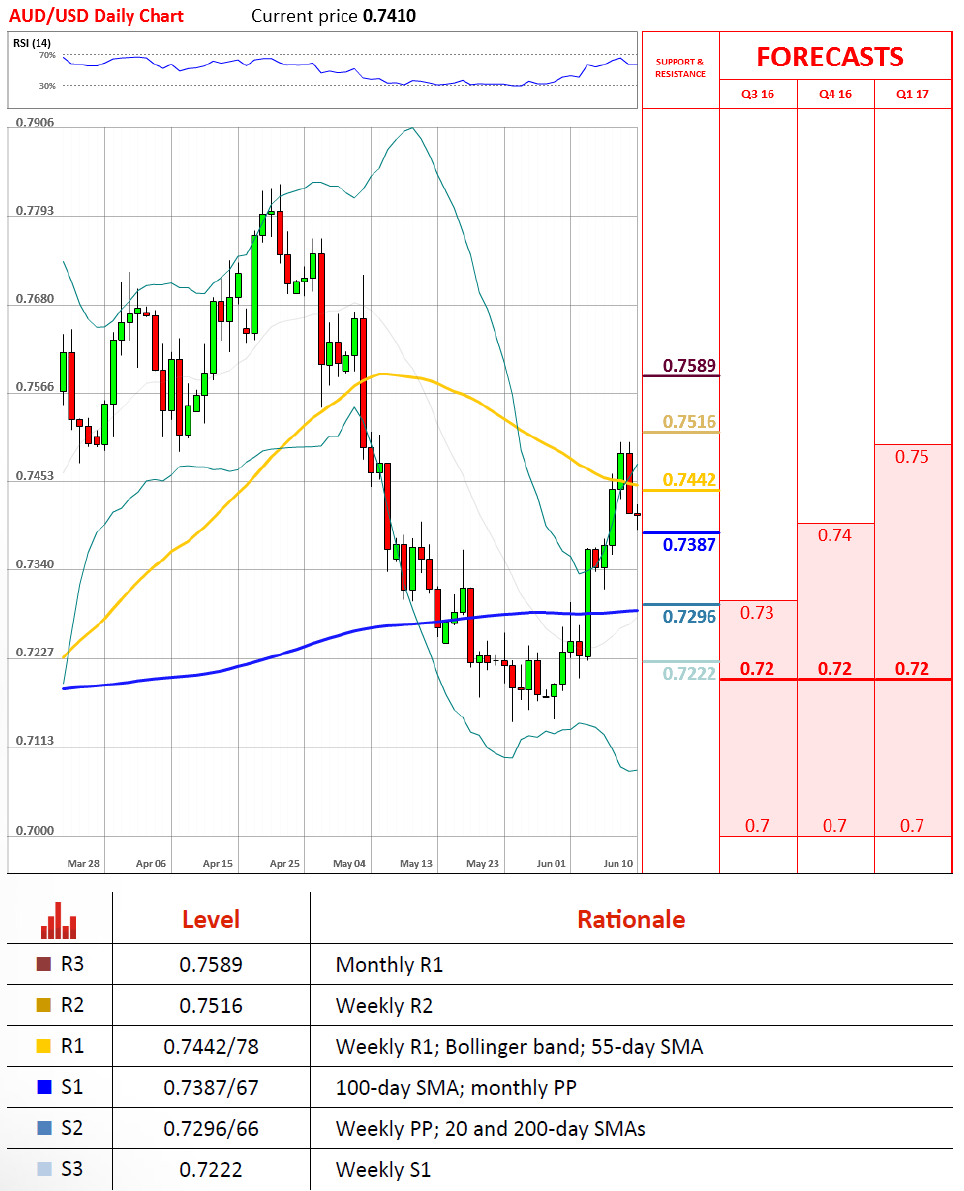Image resolution: width=964 pixels, height=1191 pixels.
Task: Click the 0.7680 price axis label
Action: 35,299
